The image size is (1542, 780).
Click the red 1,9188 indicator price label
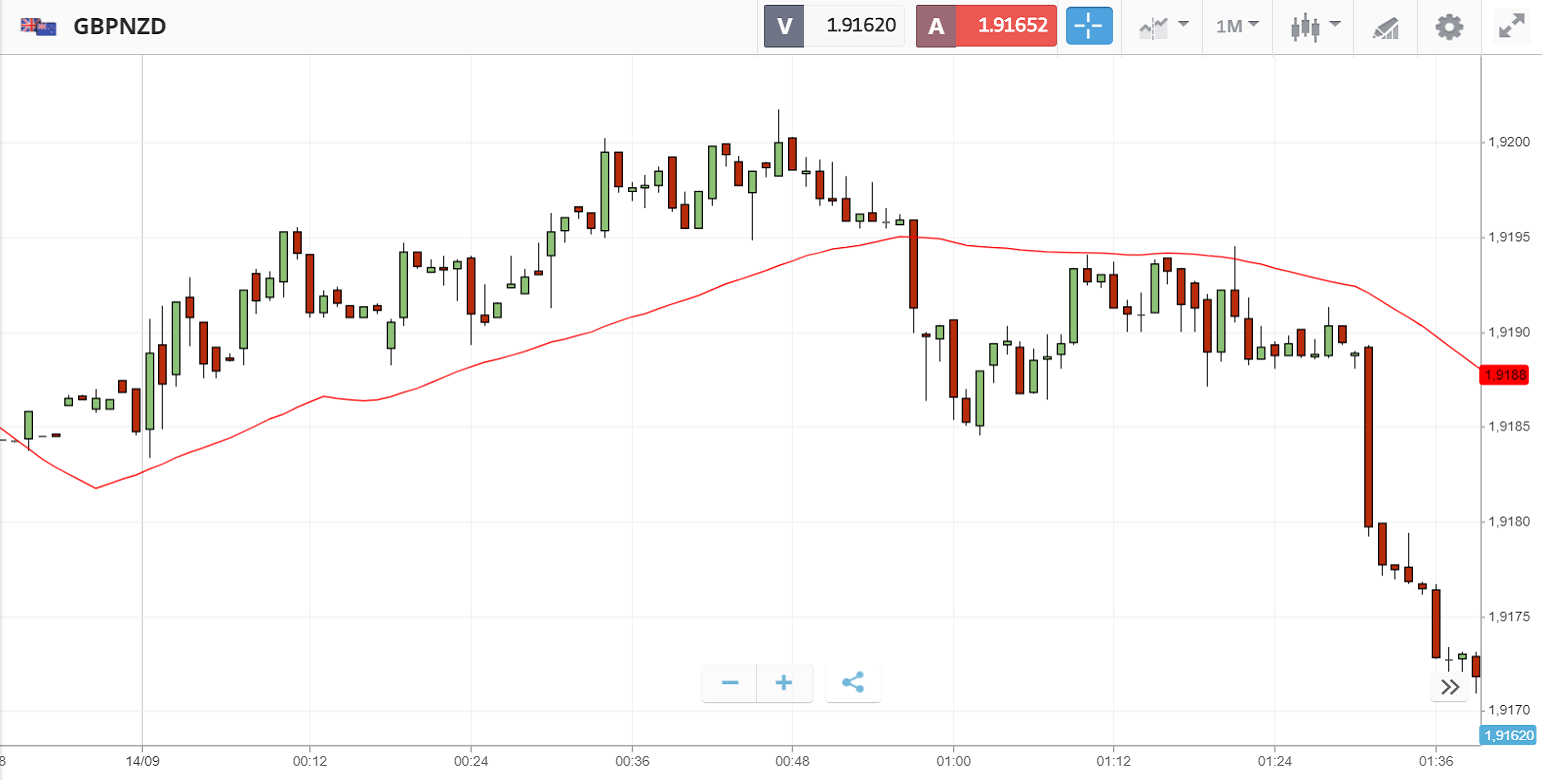coord(1506,375)
